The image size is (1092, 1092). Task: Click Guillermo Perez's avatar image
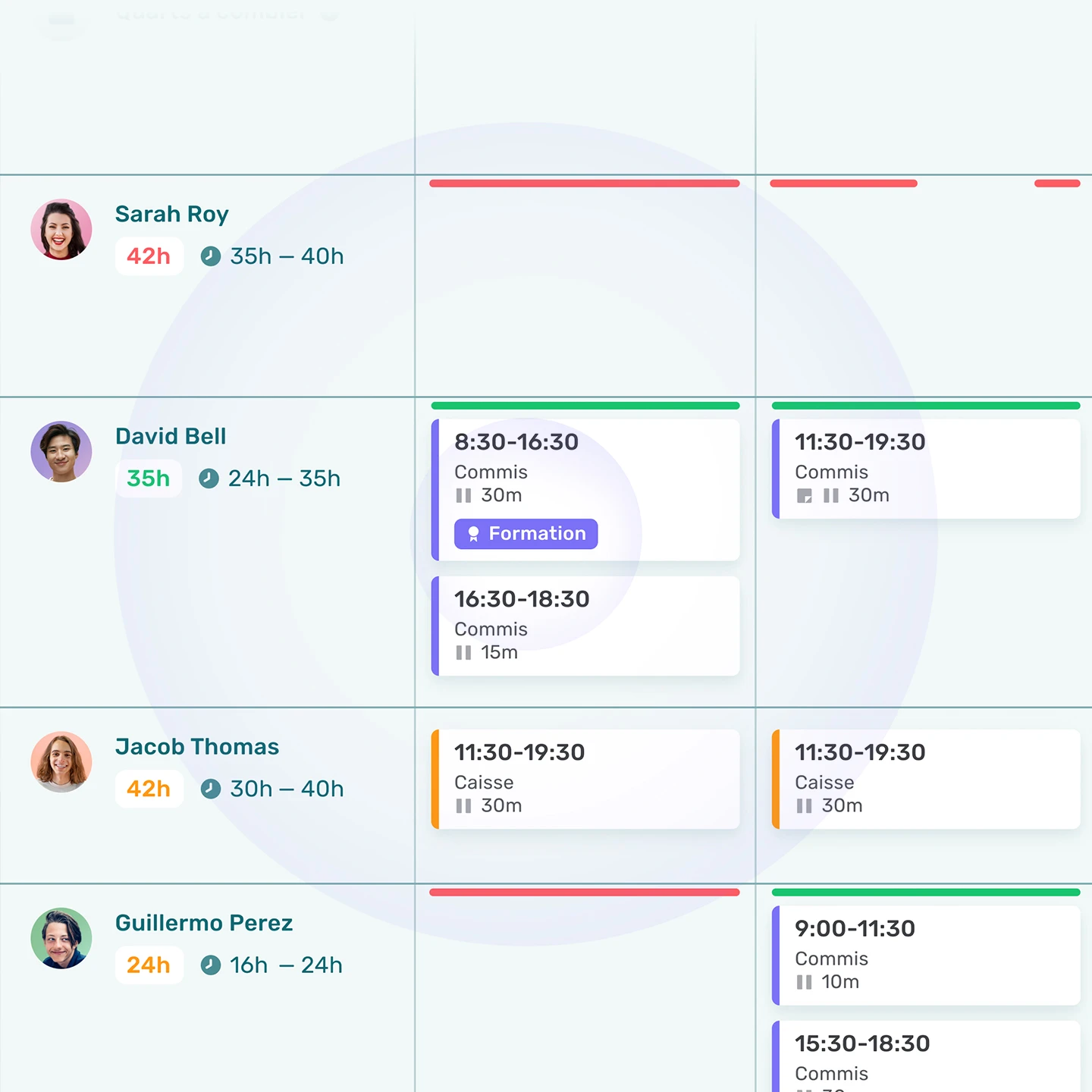click(x=61, y=938)
